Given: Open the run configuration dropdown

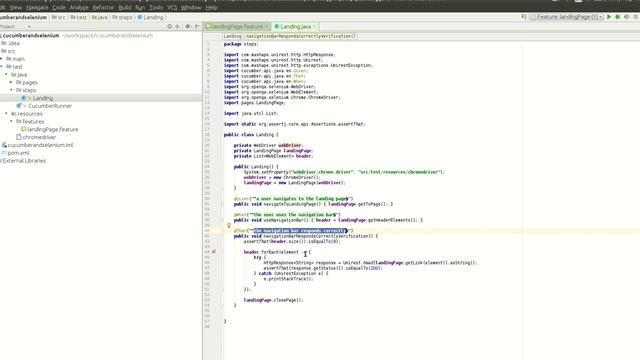Looking at the screenshot, I should (567, 17).
